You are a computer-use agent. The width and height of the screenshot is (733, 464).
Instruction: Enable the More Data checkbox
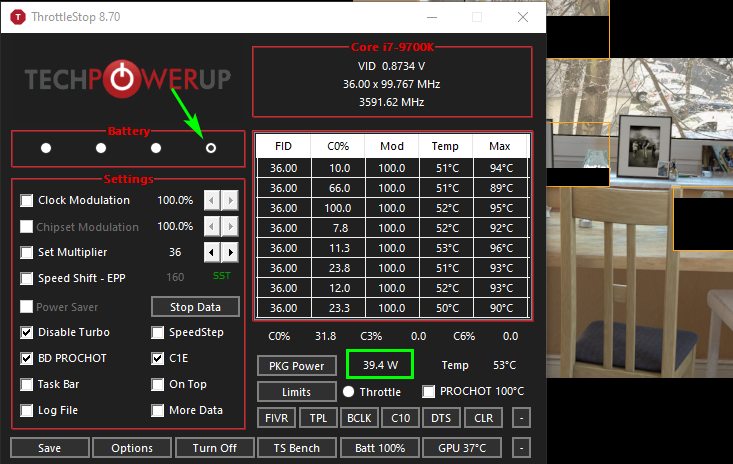[x=158, y=410]
